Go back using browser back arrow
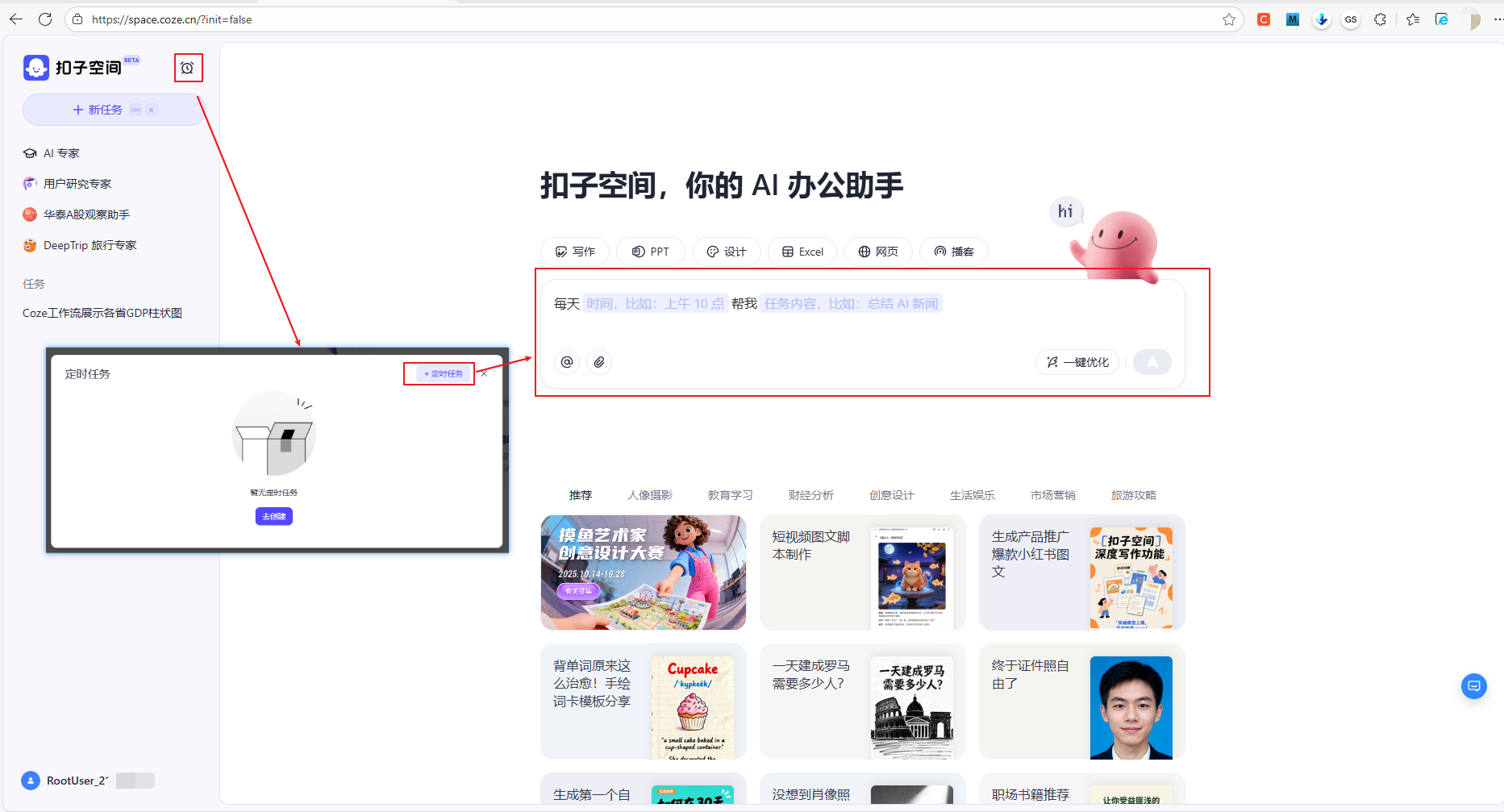The image size is (1504, 812). click(16, 19)
